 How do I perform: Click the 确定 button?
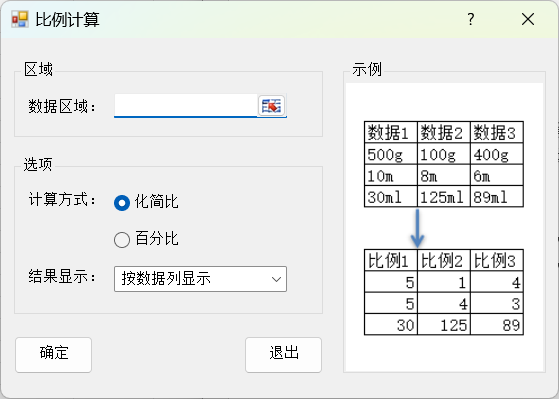point(53,355)
